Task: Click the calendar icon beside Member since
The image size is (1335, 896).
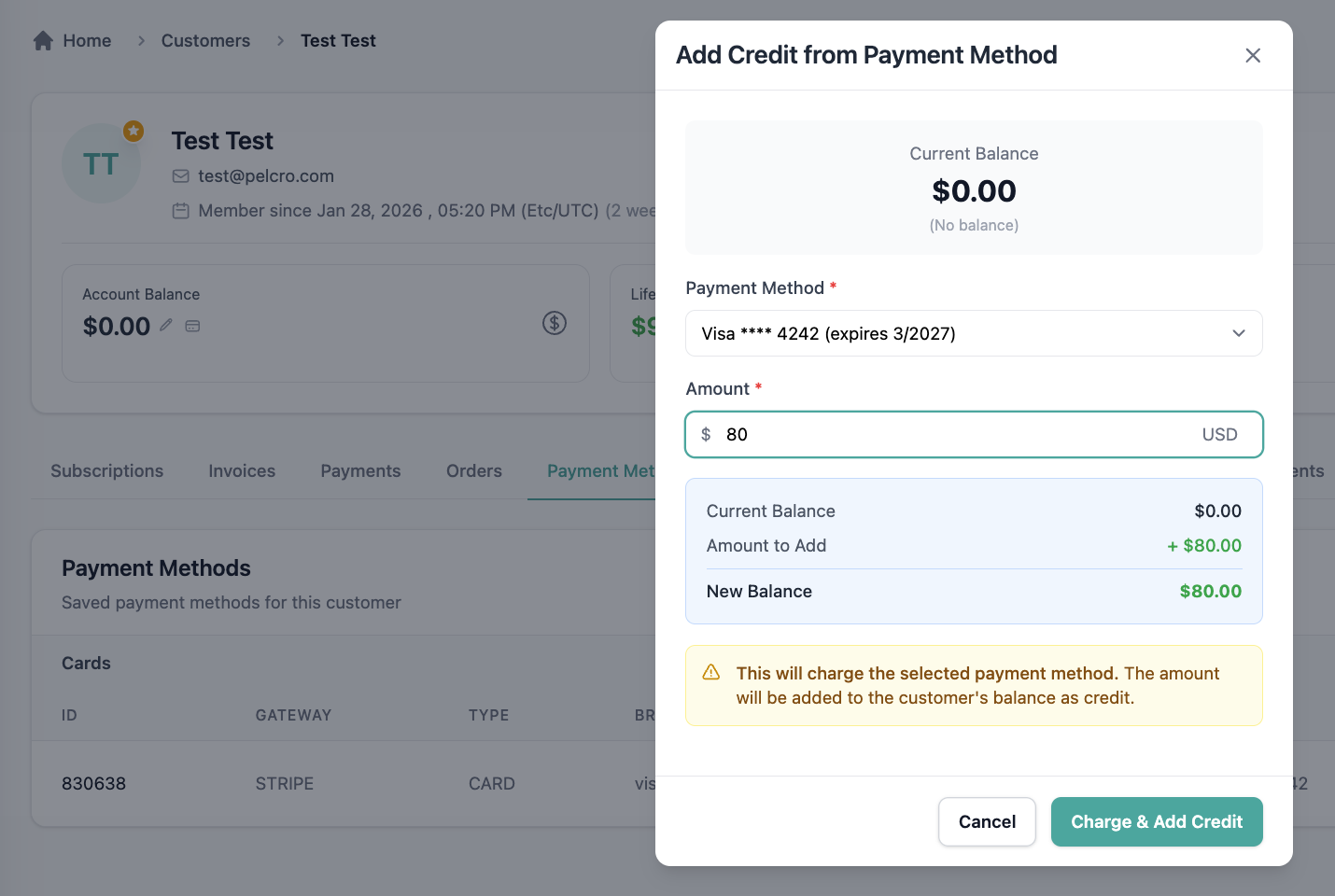Action: [x=181, y=211]
